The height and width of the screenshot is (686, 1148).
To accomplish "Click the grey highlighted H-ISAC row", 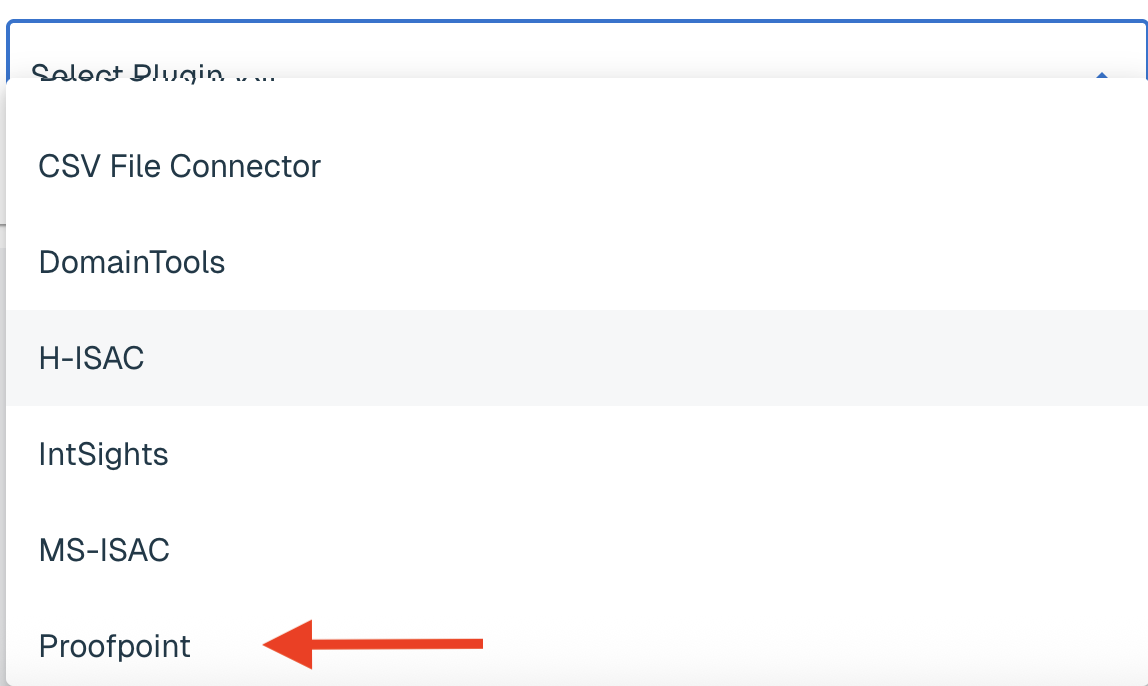I will 577,358.
